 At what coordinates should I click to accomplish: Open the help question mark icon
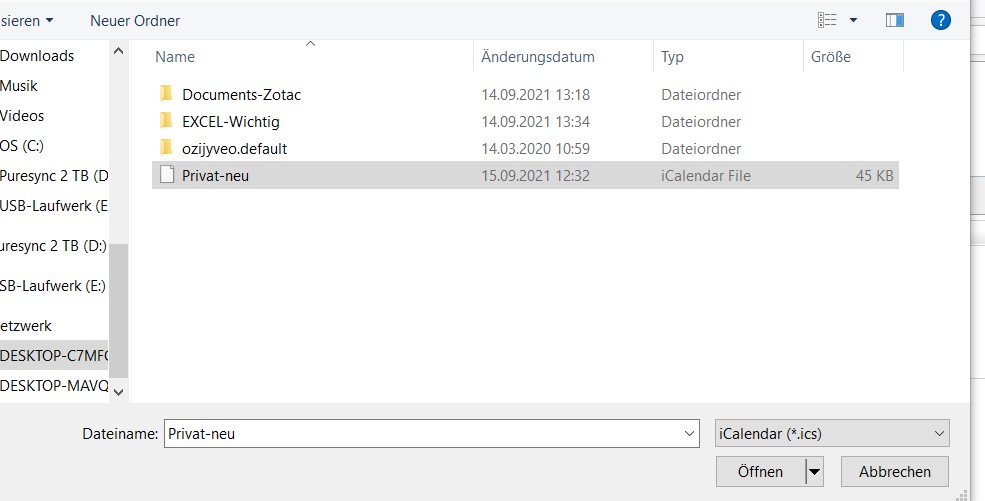click(940, 20)
